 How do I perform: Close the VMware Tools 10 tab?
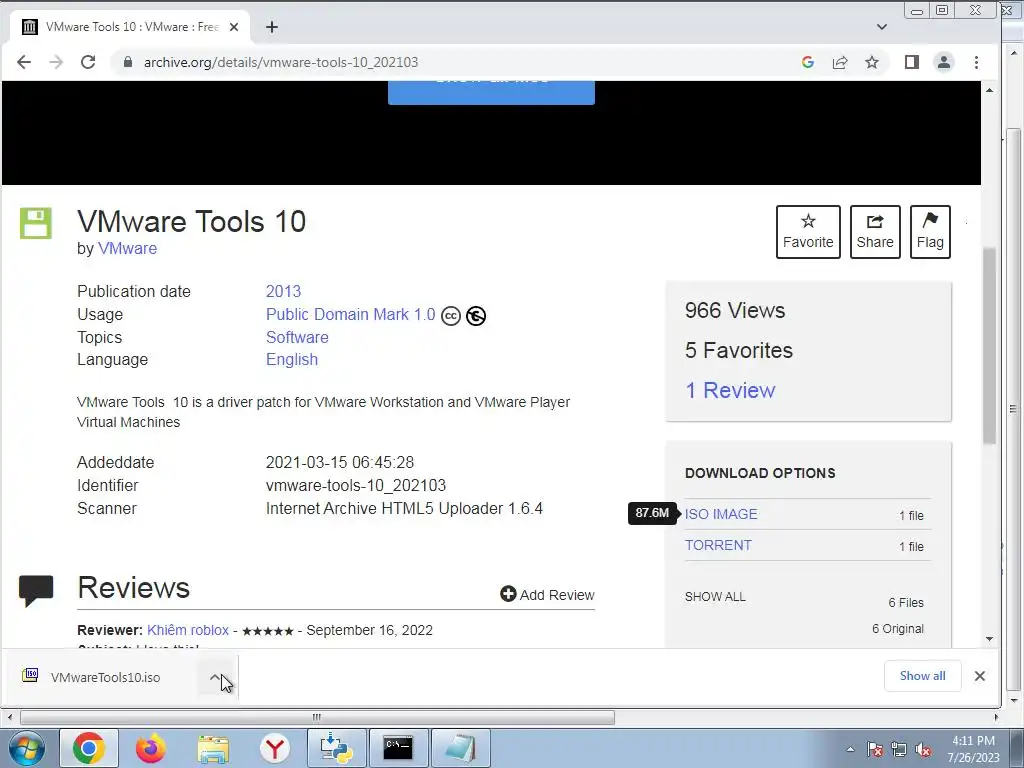click(234, 27)
